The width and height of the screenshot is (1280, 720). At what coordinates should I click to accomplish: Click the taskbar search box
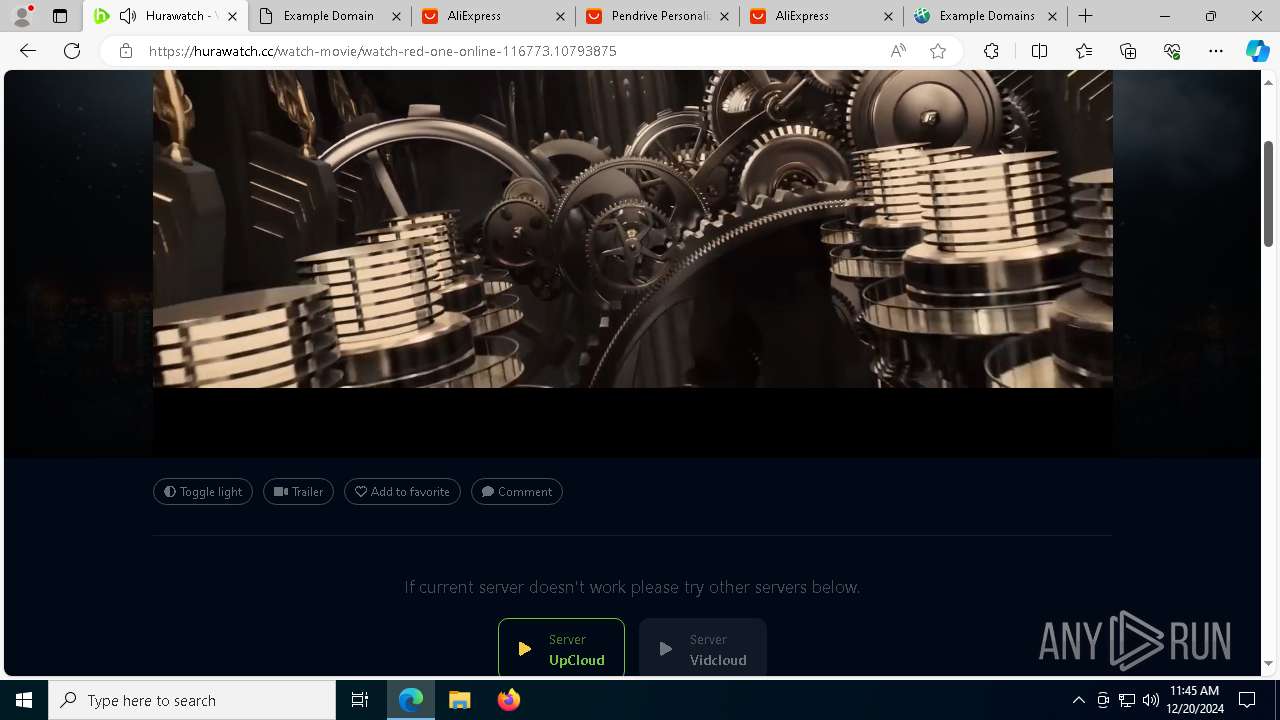click(192, 700)
